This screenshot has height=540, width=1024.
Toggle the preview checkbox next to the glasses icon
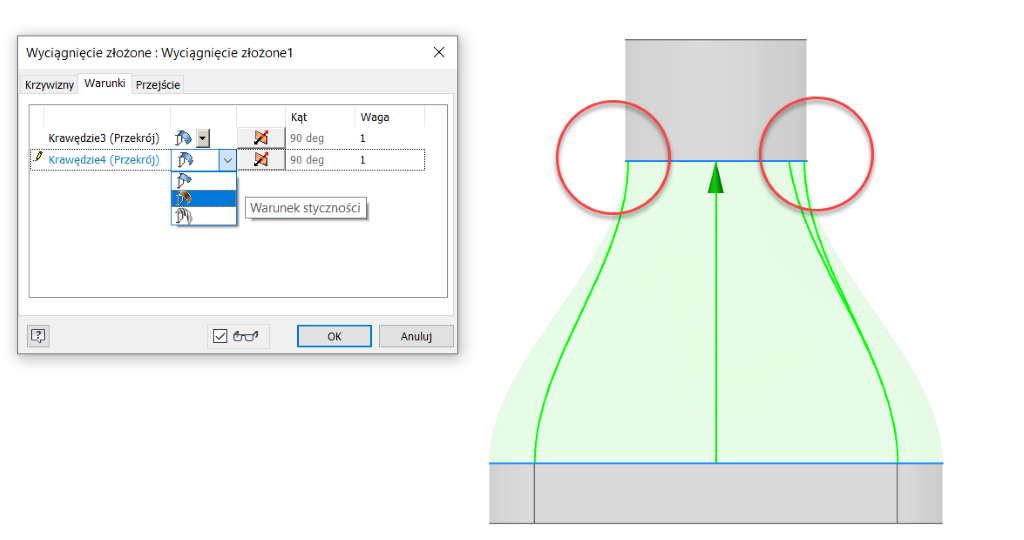221,336
